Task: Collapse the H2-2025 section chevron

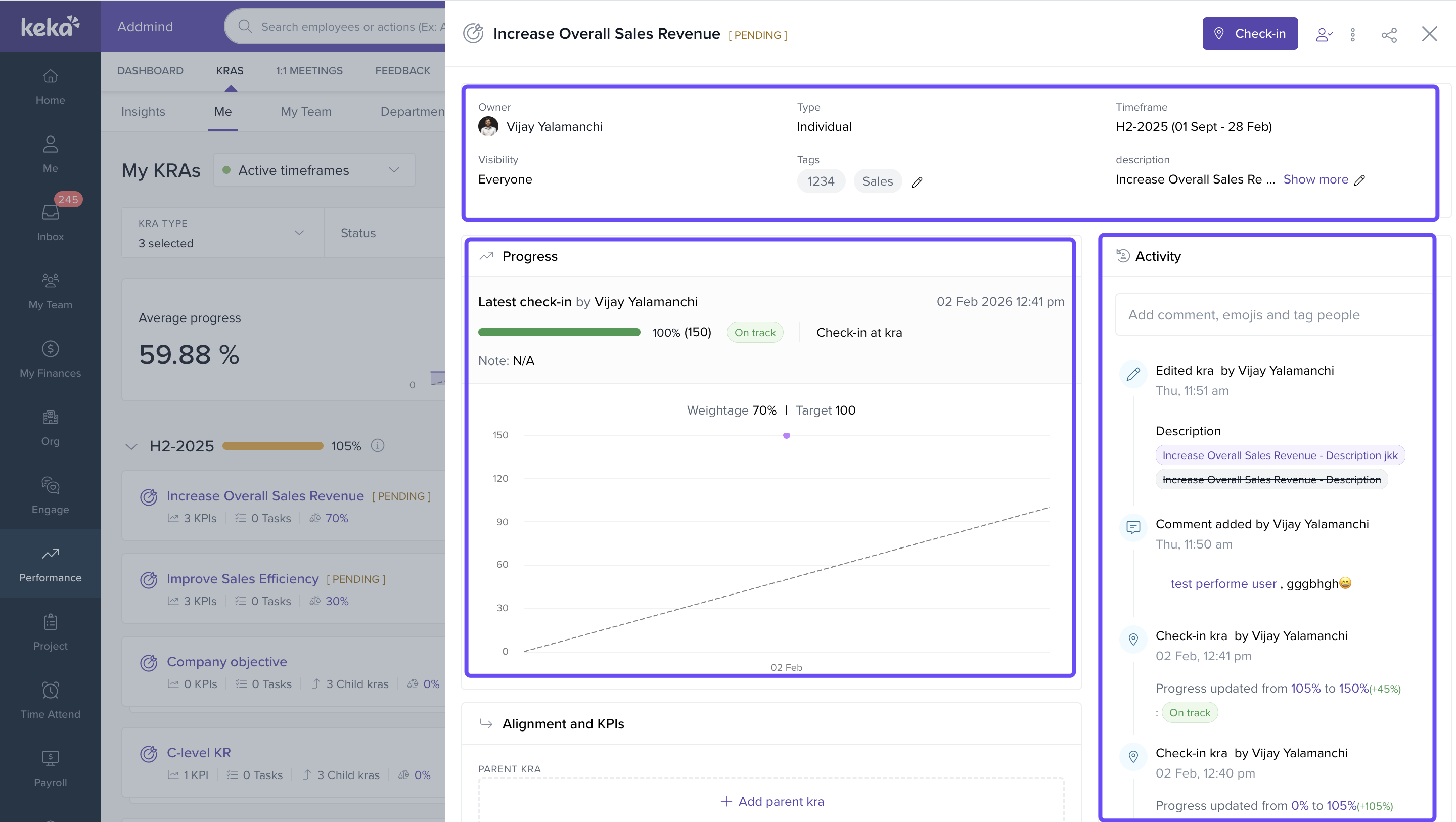Action: coord(131,446)
